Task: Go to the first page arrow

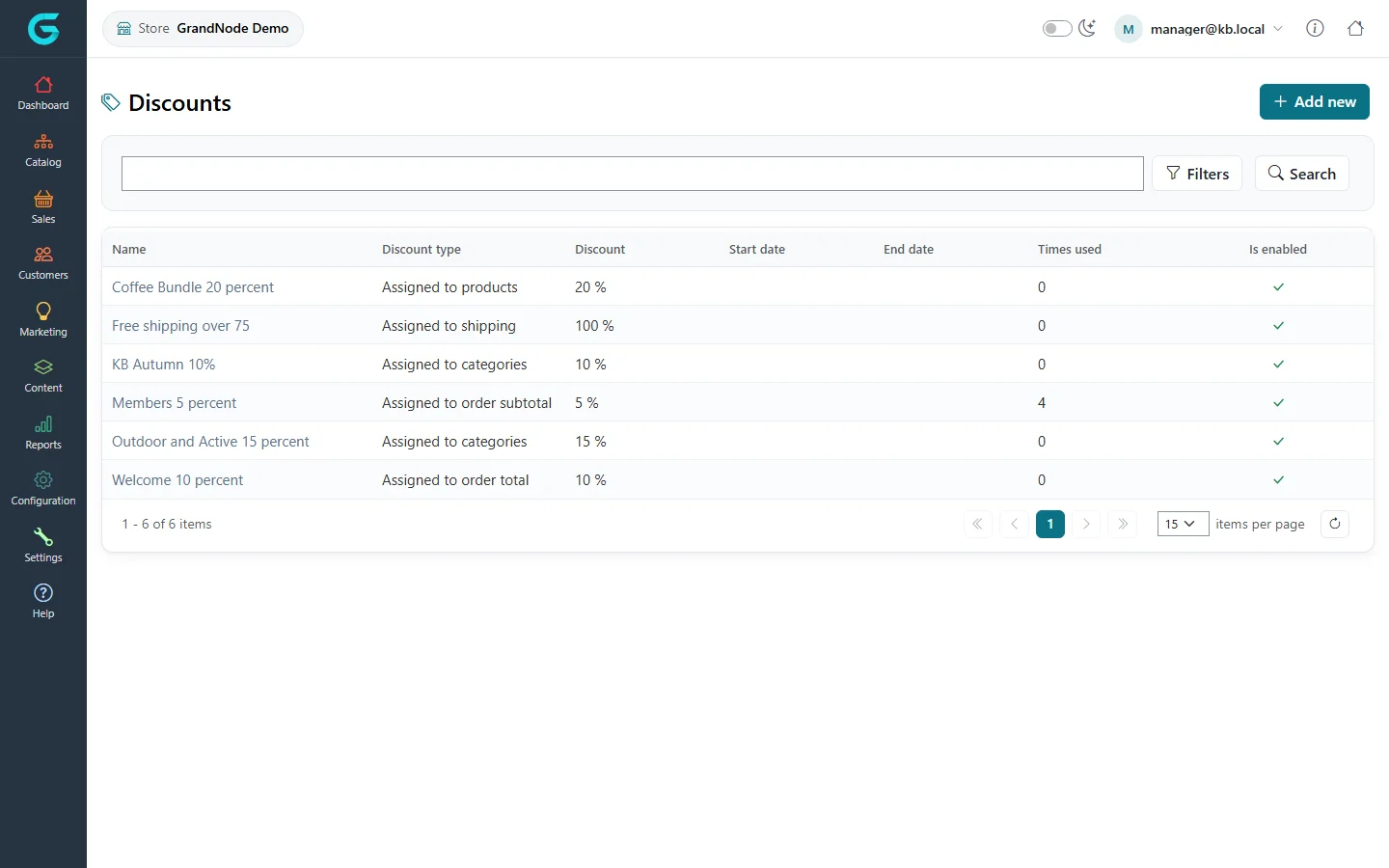Action: [x=977, y=524]
